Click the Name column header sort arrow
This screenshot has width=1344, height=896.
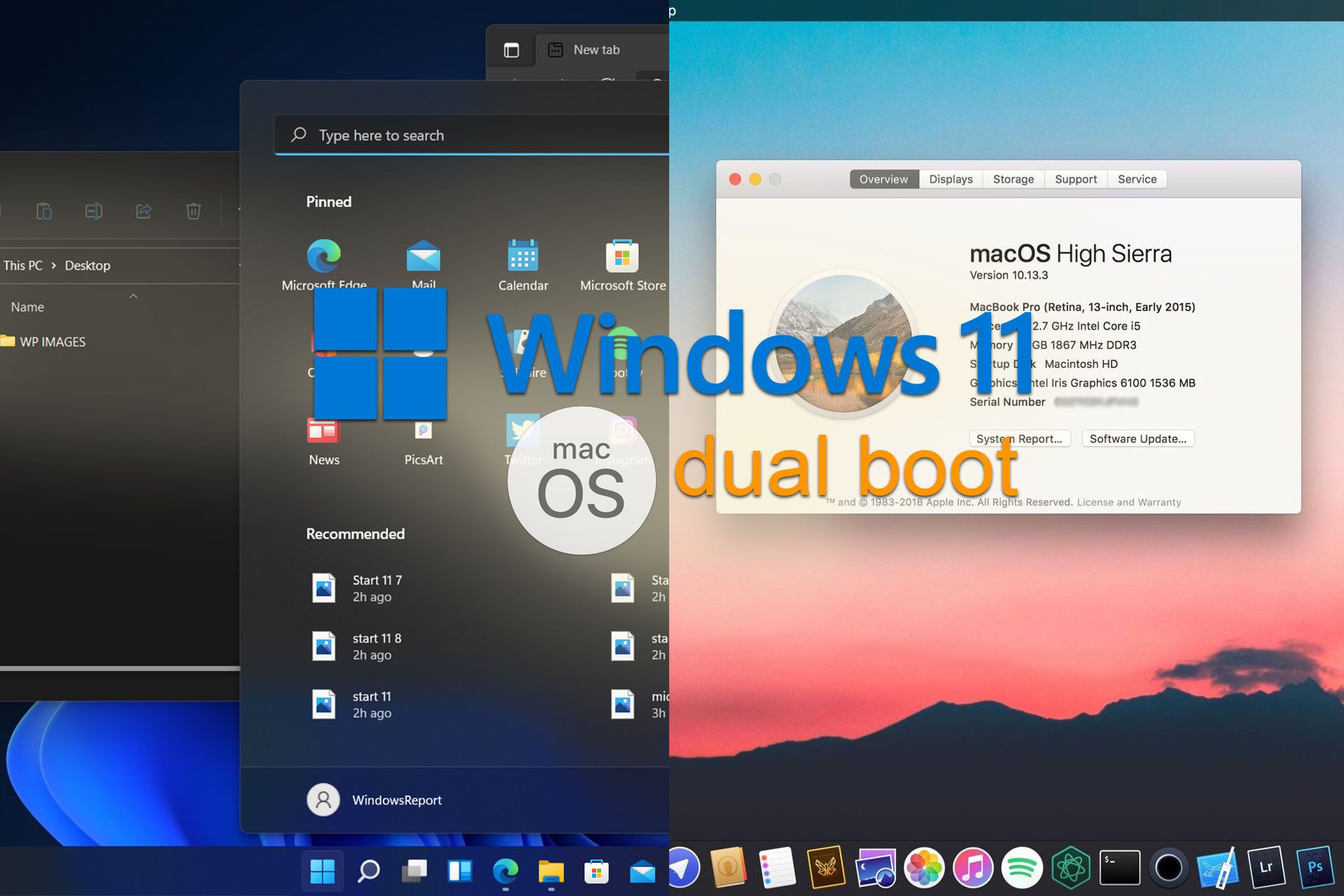[133, 297]
